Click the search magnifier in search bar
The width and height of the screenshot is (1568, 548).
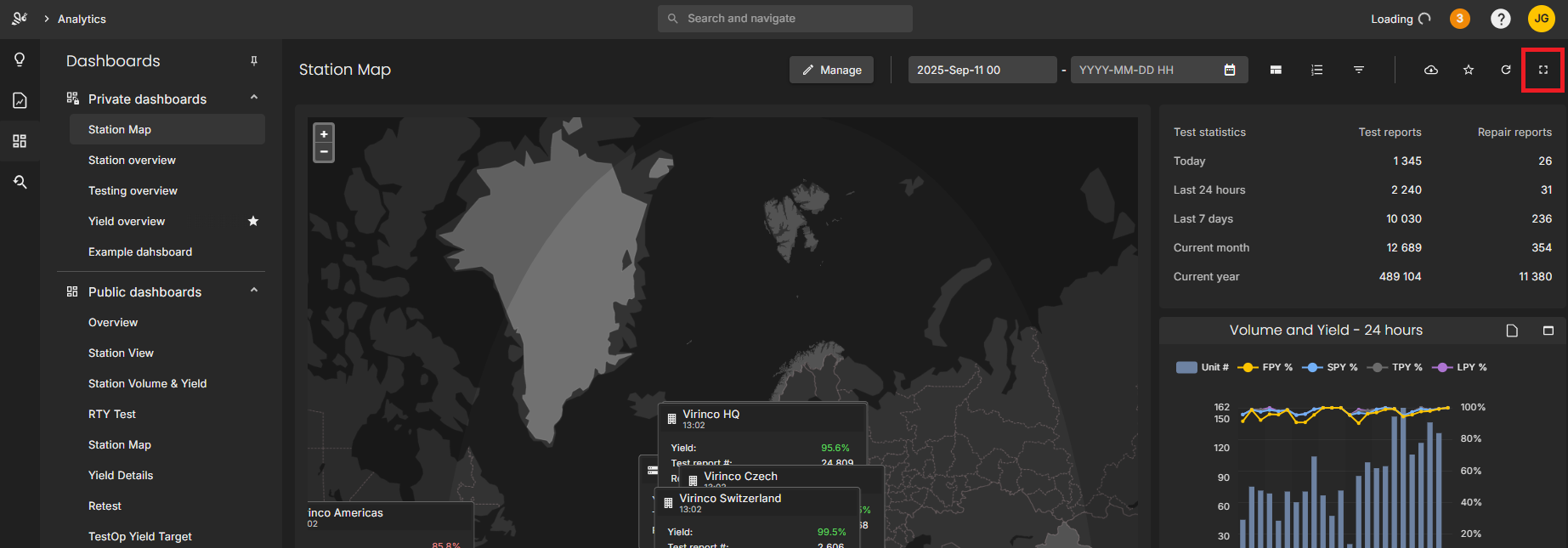coord(672,19)
